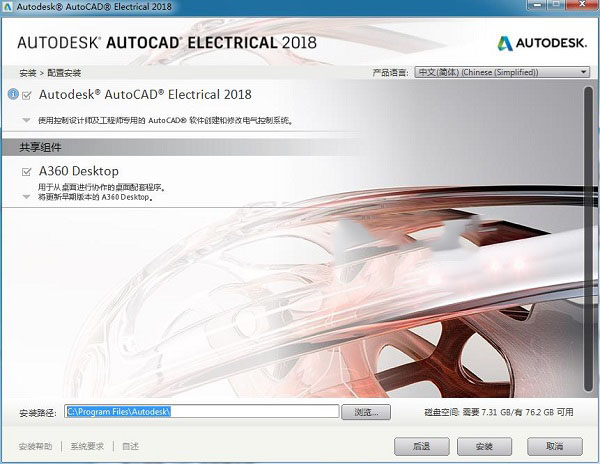Viewport: 600px width, 464px height.
Task: Toggle the Autodesk AutoCAD Electrical 2018 checkbox
Action: 27,96
